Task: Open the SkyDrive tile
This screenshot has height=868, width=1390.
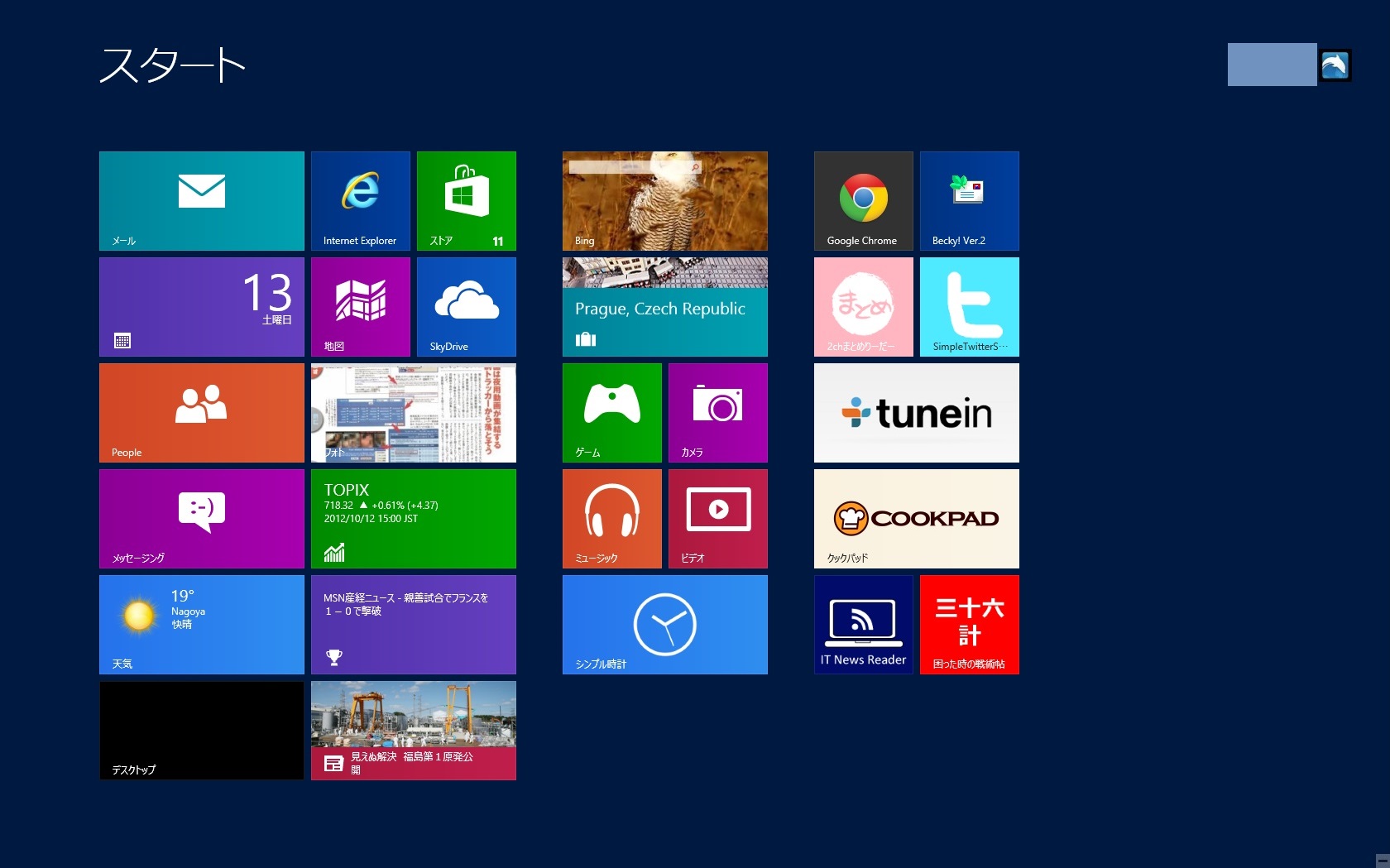Action: (x=467, y=307)
